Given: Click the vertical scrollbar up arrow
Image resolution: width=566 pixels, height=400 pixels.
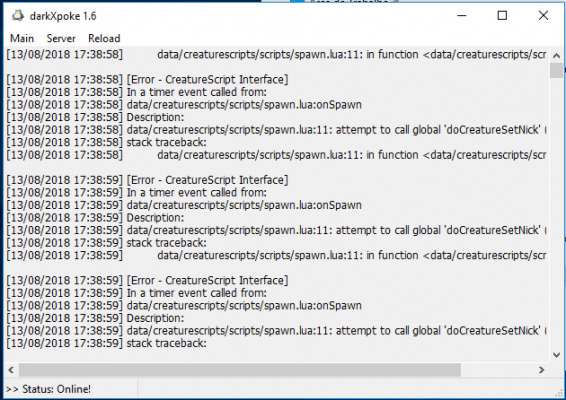Looking at the screenshot, I should tap(556, 55).
